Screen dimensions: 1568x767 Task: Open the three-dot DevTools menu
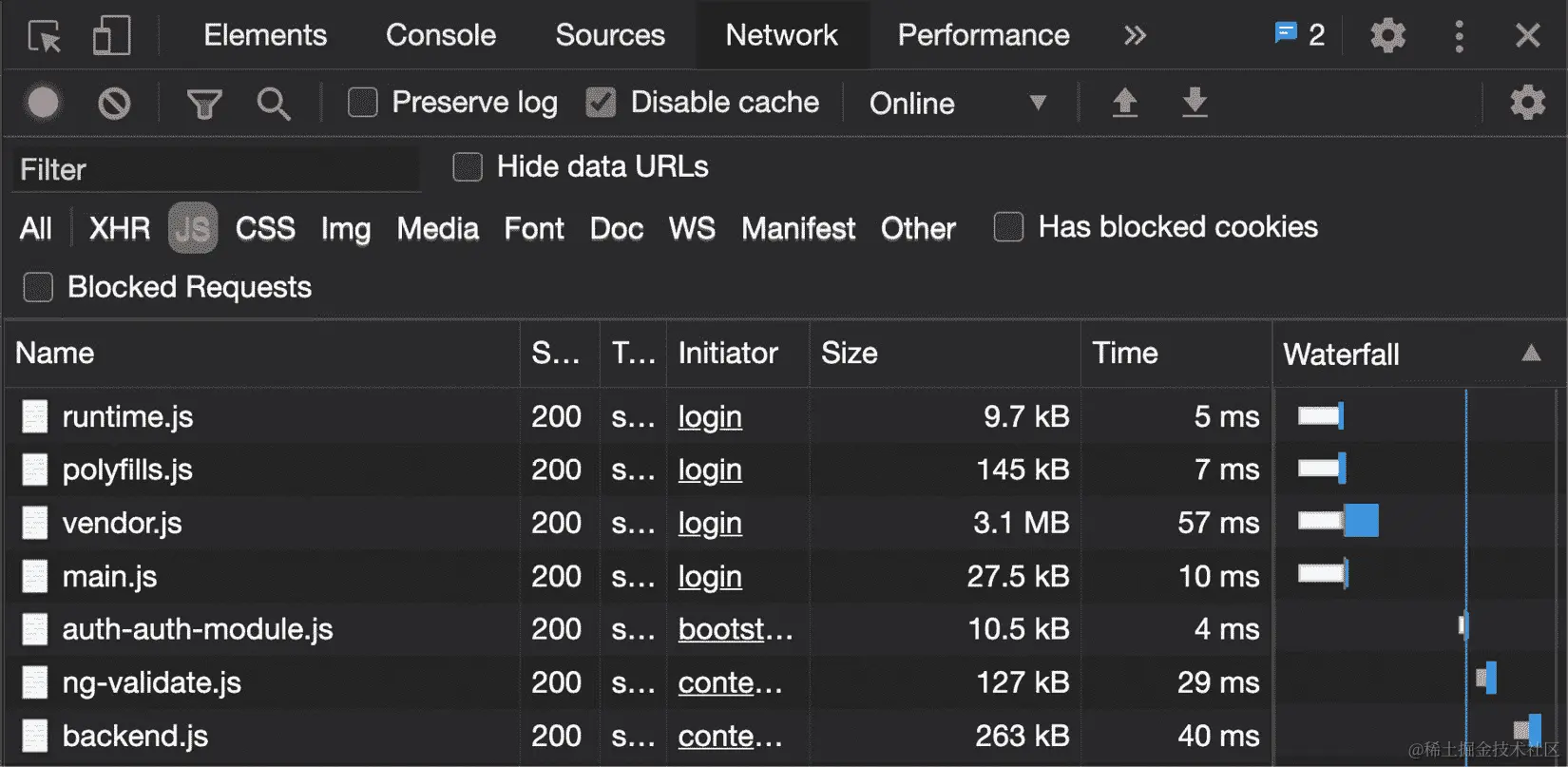click(1459, 36)
